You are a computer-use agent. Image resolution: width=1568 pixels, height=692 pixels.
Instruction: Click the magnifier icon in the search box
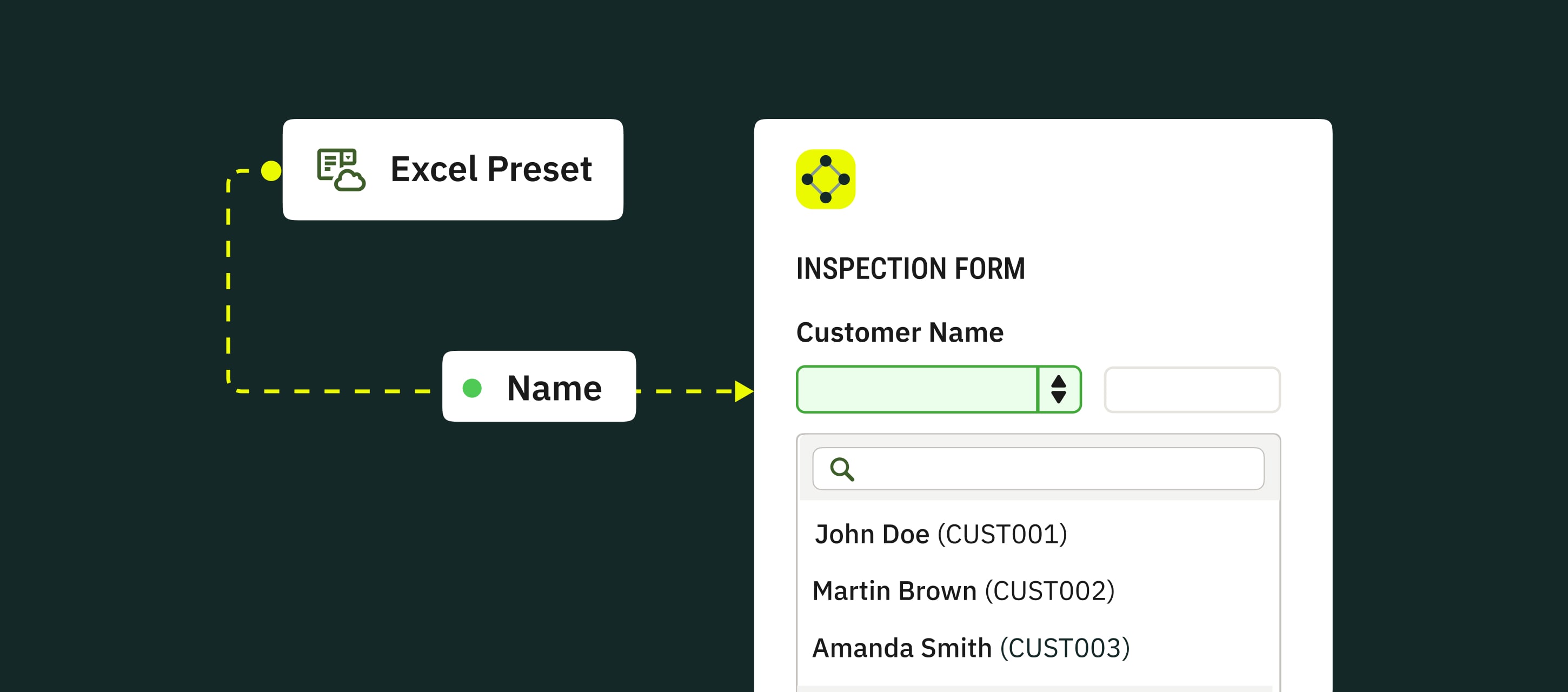pyautogui.click(x=842, y=469)
